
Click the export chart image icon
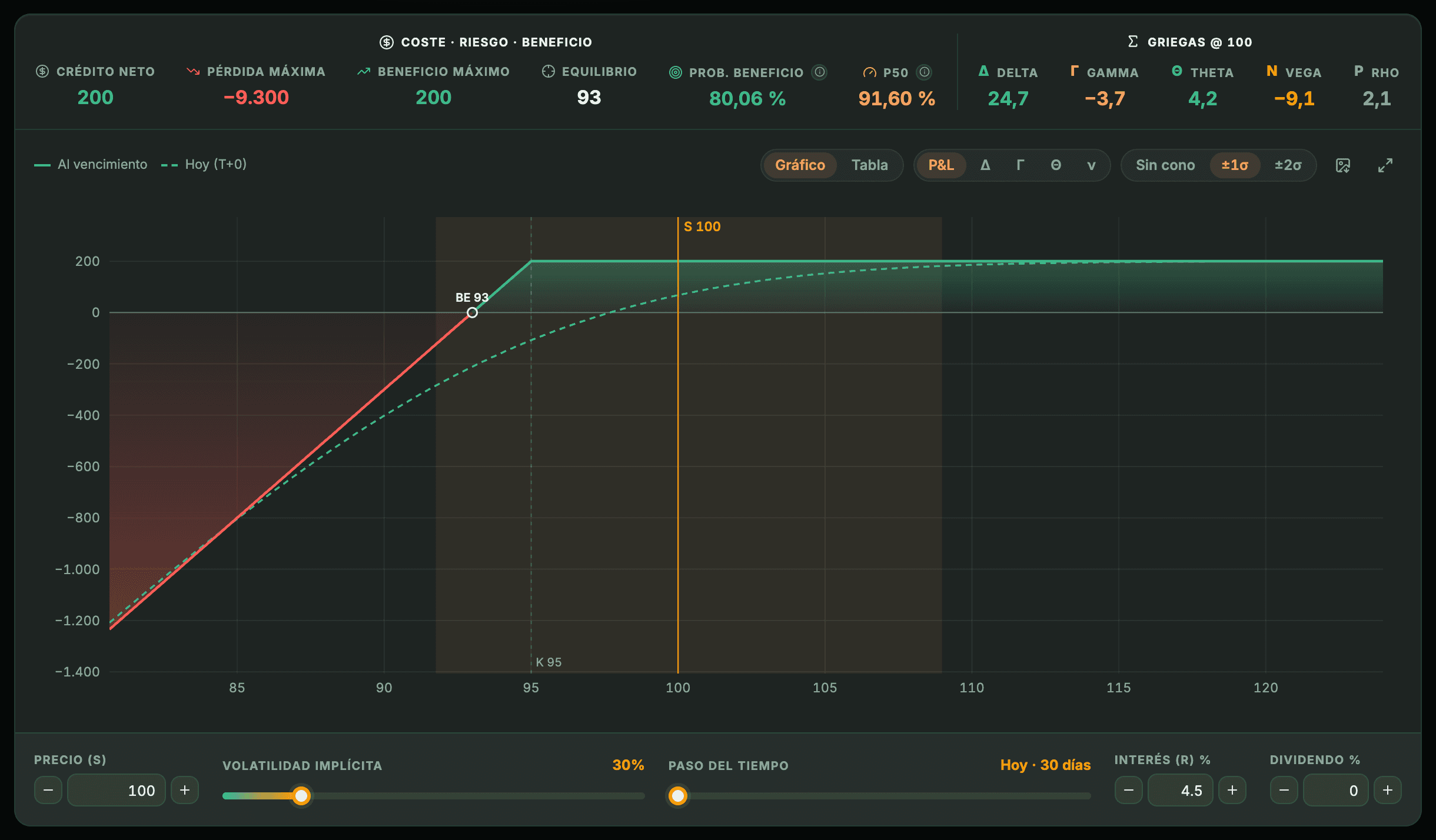tap(1343, 165)
